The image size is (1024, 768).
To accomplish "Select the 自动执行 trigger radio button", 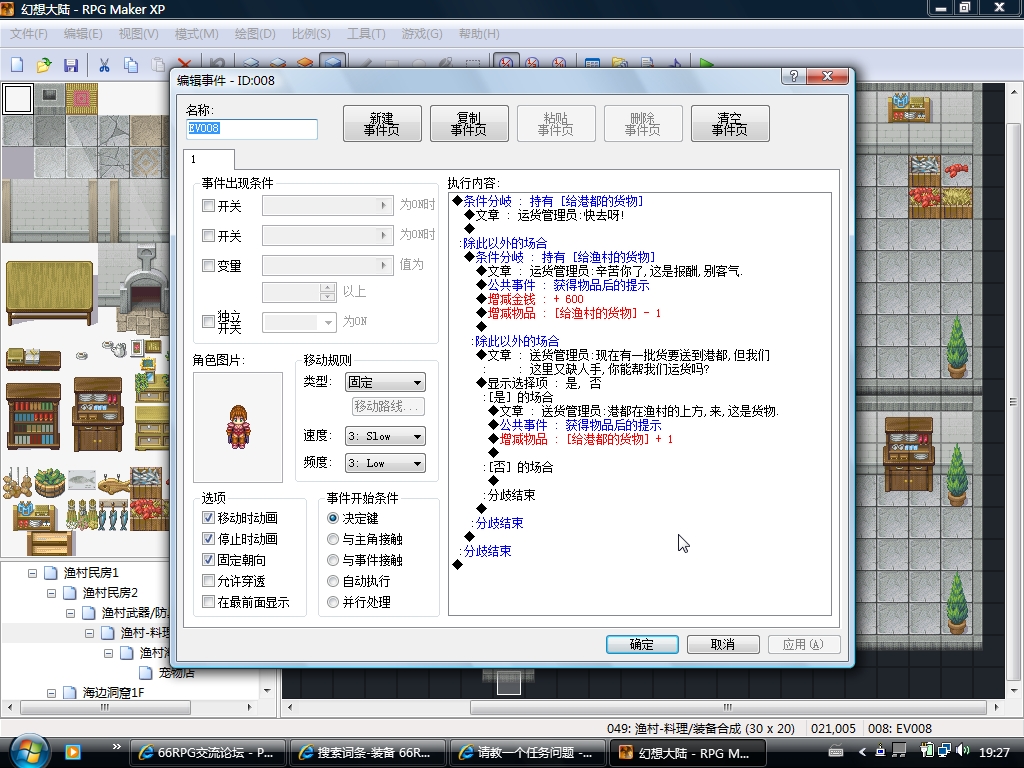I will point(333,581).
